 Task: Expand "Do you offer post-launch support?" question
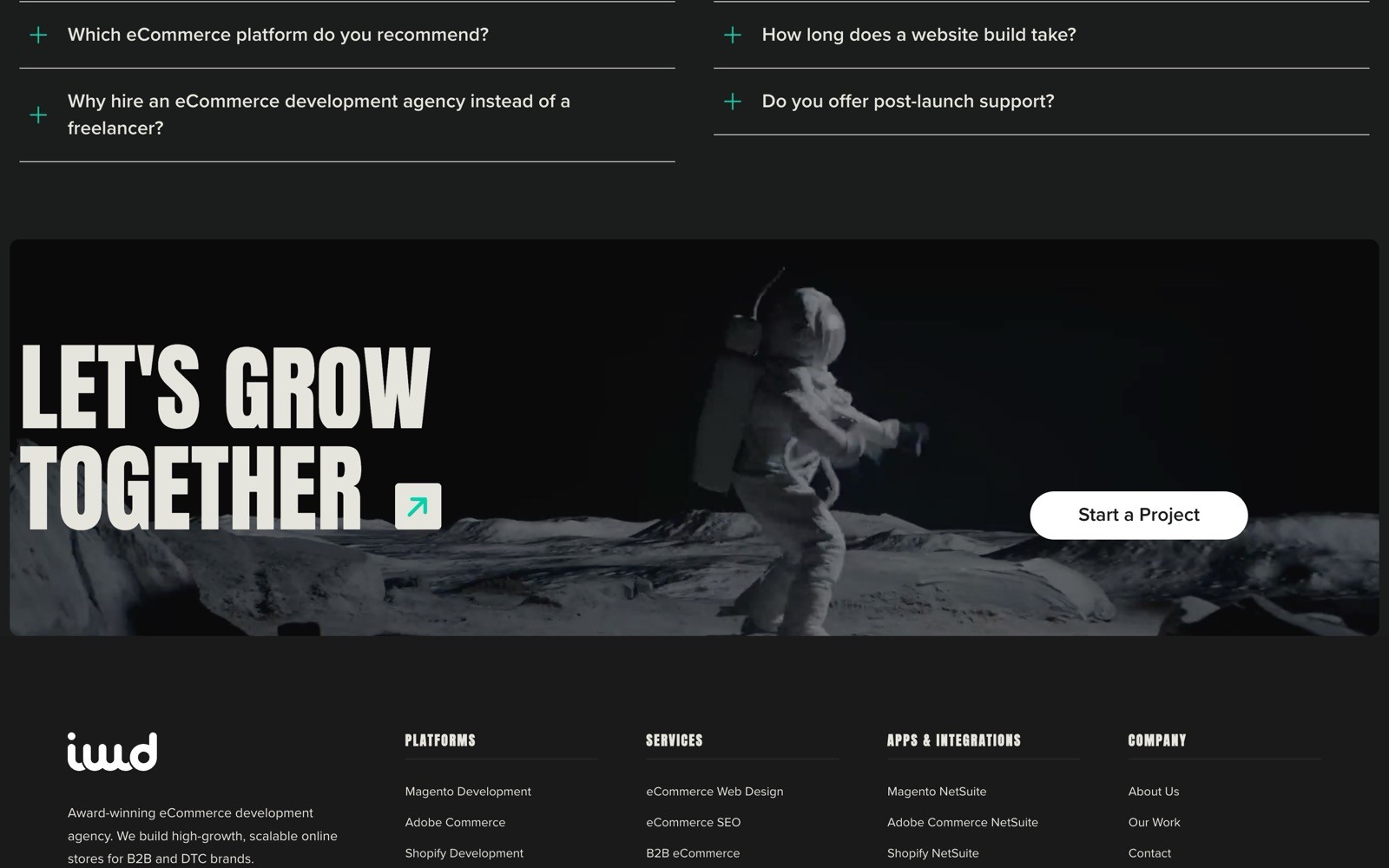pos(1042,102)
